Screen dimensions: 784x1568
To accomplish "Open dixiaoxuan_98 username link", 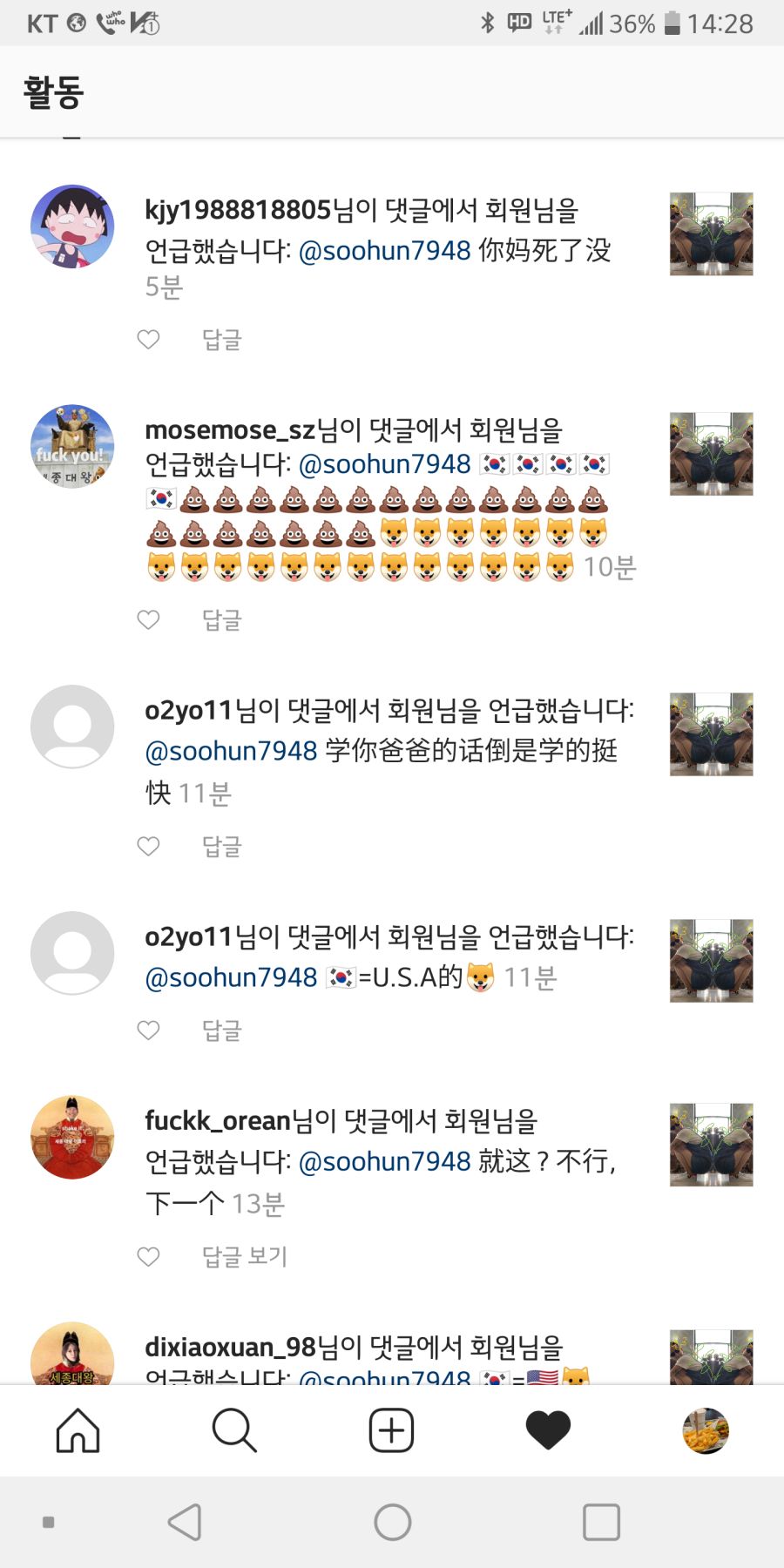I will click(230, 1347).
